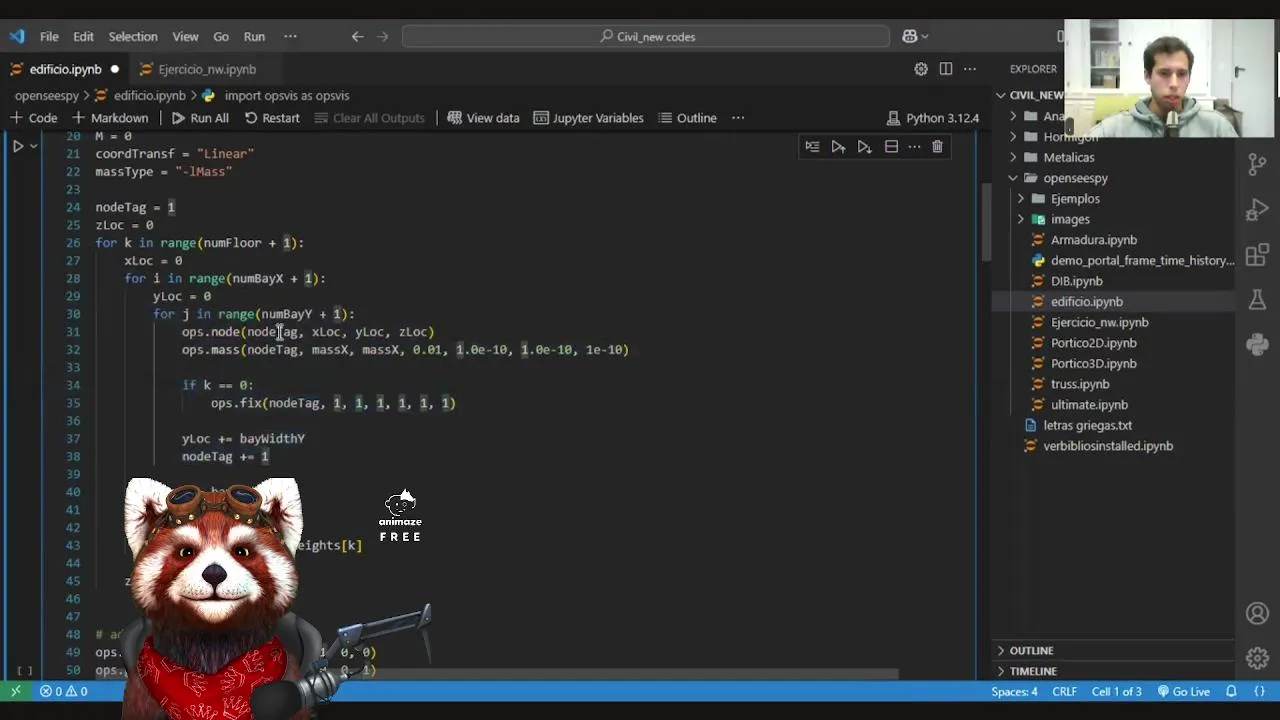
Task: Delete the cell trash icon
Action: (x=937, y=147)
